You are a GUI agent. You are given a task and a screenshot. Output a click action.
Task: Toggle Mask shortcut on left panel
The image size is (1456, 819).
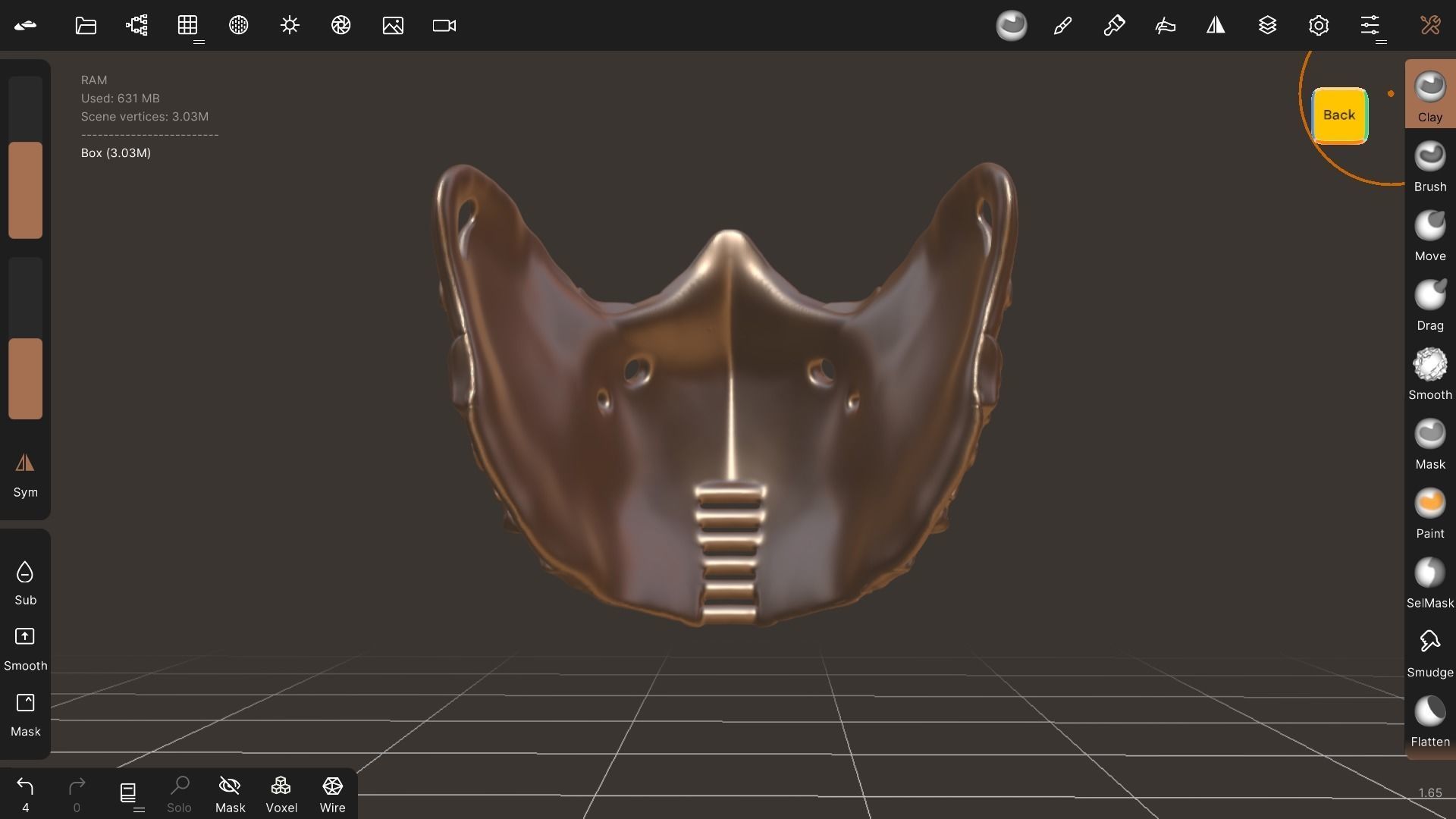tap(25, 714)
